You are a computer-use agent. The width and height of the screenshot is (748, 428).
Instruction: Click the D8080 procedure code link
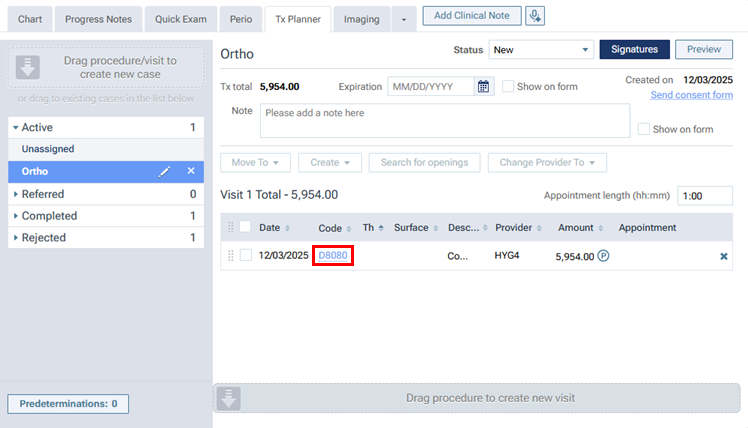(x=333, y=256)
